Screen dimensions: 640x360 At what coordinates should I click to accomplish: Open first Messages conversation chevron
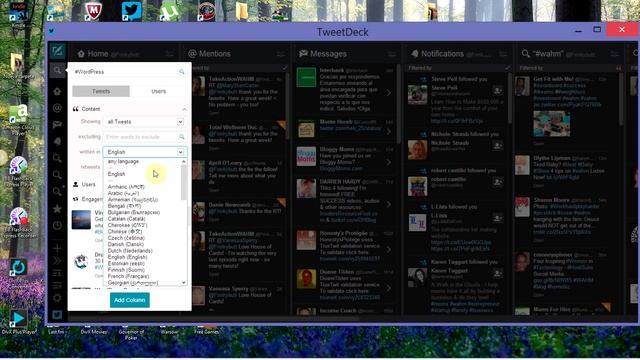pyautogui.click(x=388, y=93)
